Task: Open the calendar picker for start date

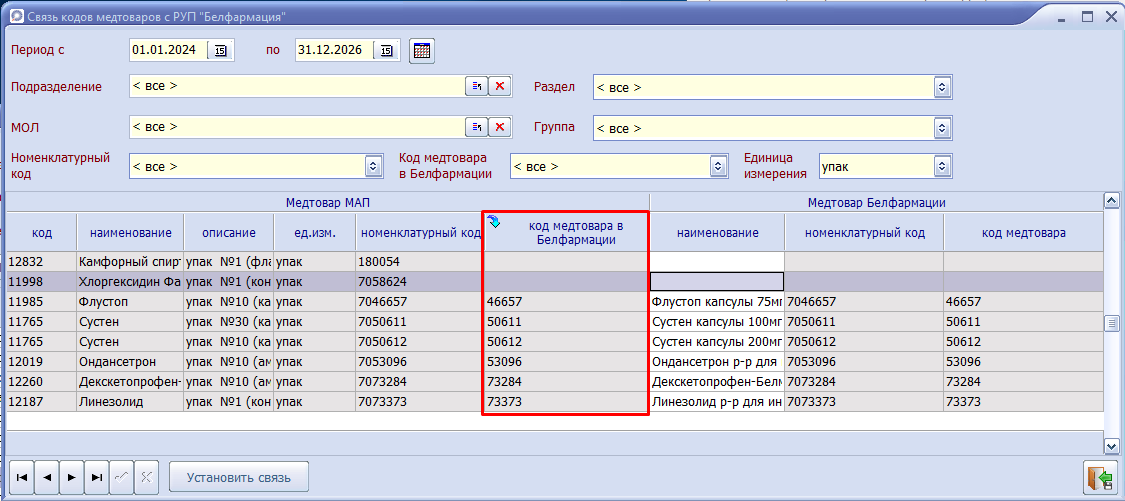Action: coord(221,50)
